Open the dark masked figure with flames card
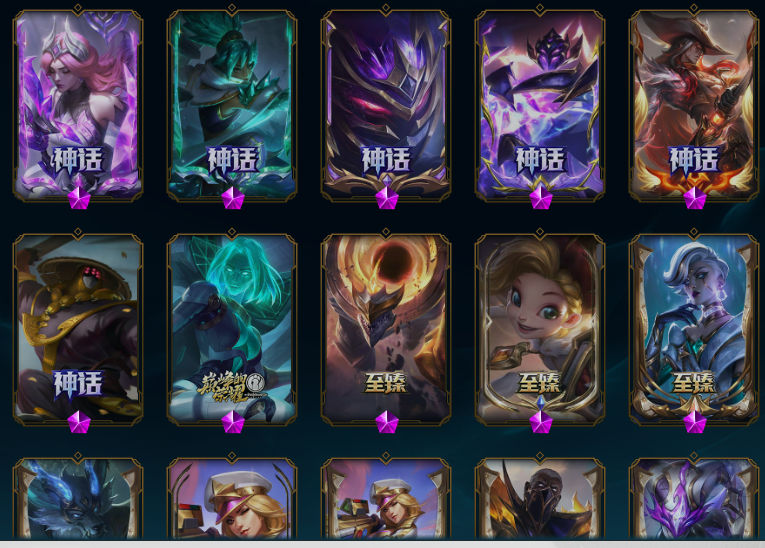This screenshot has width=765, height=548. 540,498
